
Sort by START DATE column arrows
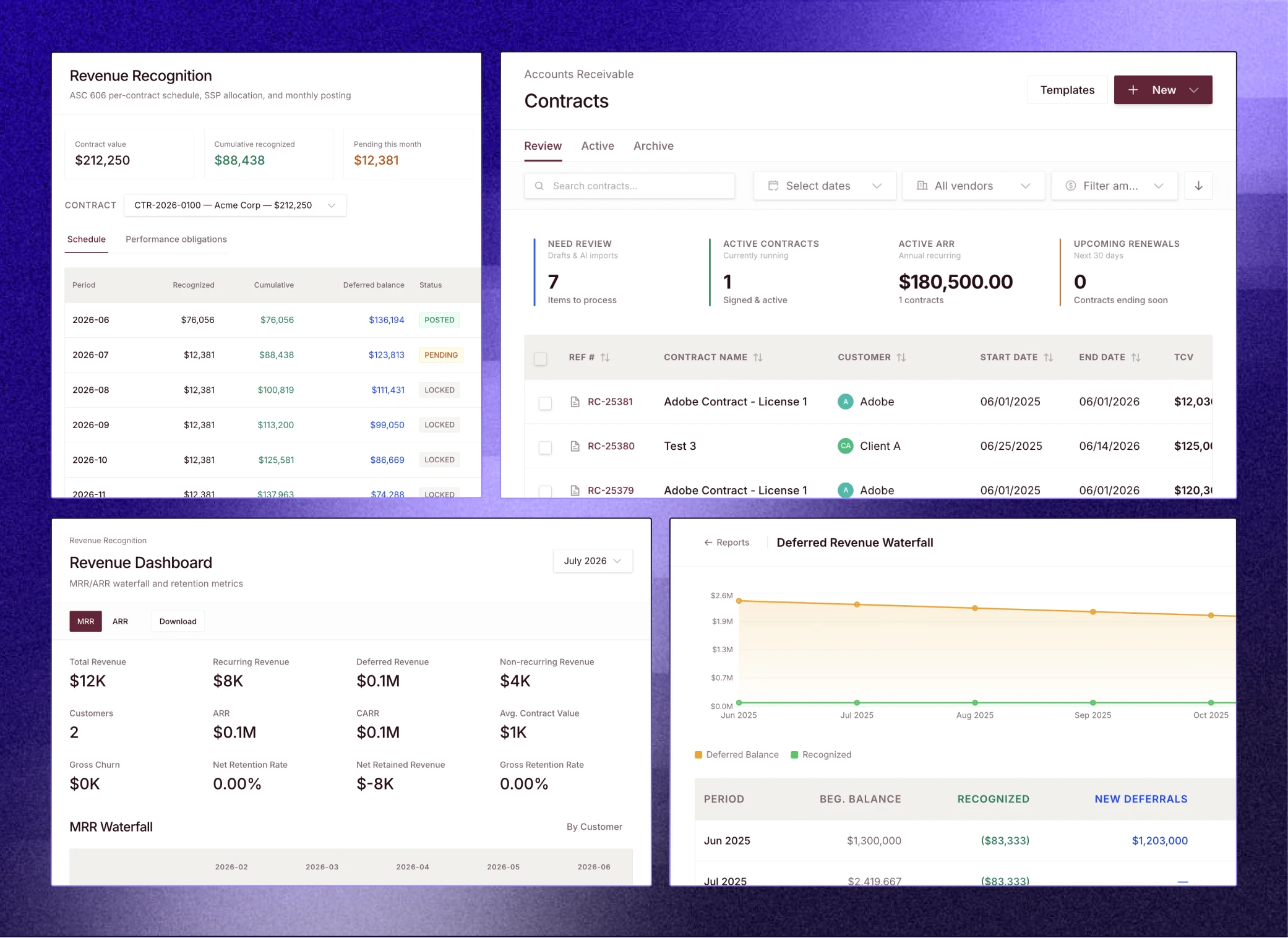1048,358
